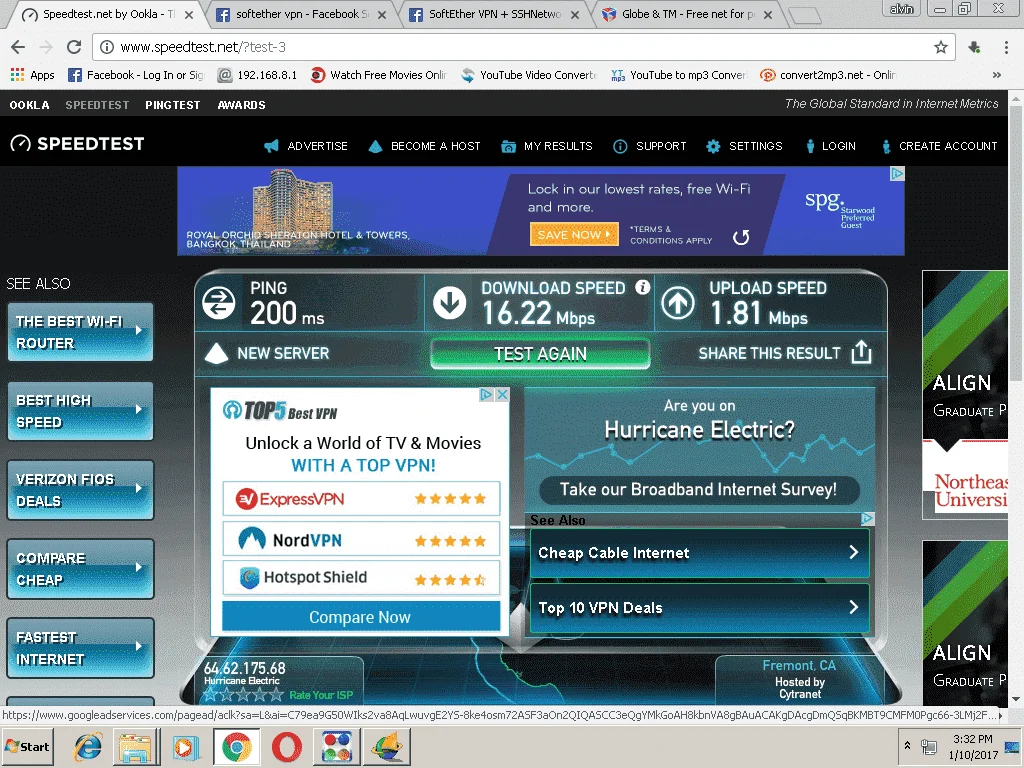Open Windows Media Player from taskbar

click(185, 747)
